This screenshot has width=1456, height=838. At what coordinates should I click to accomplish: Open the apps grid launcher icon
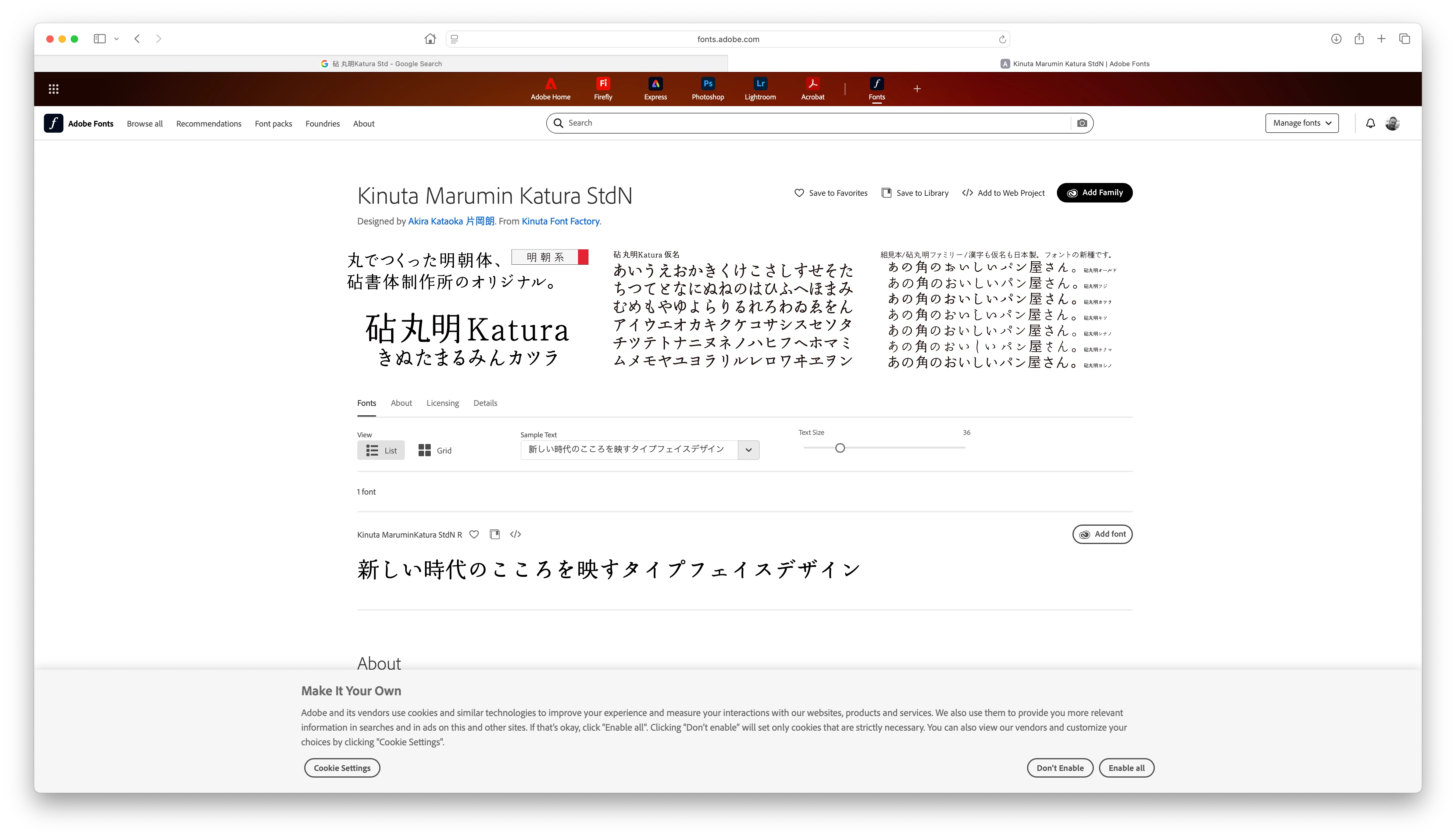coord(53,89)
